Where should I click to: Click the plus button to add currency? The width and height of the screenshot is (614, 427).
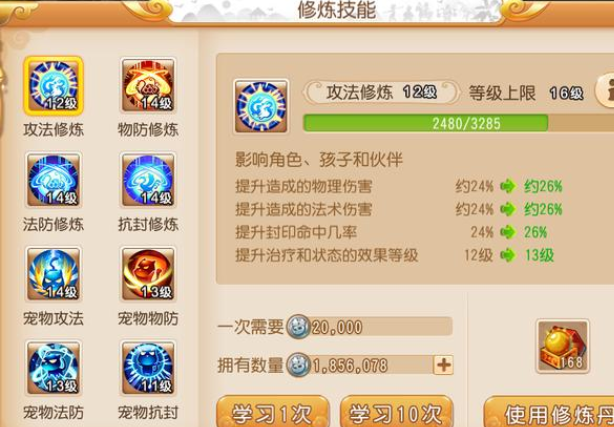(x=443, y=365)
